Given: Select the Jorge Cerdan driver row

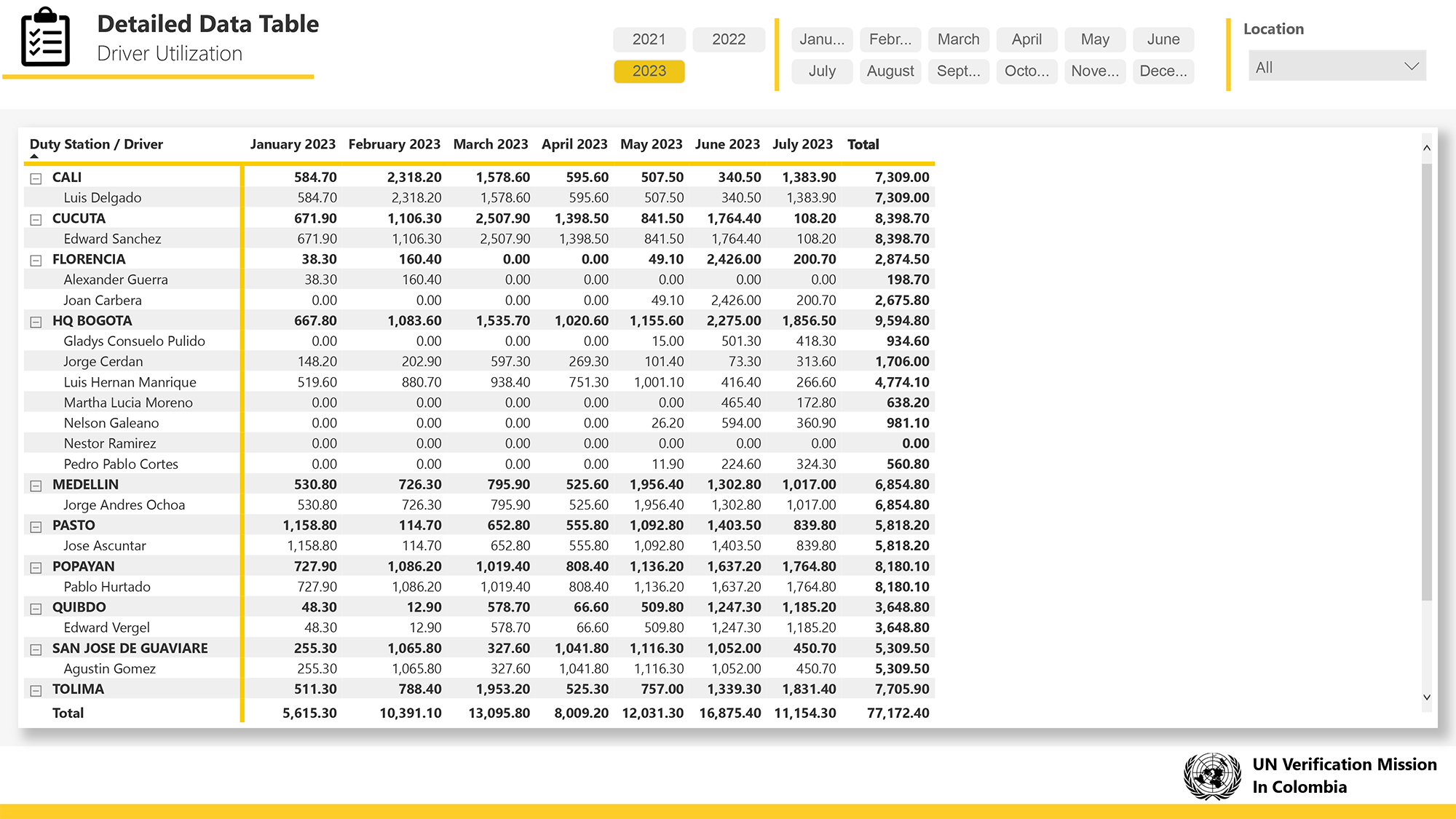Looking at the screenshot, I should pos(479,362).
